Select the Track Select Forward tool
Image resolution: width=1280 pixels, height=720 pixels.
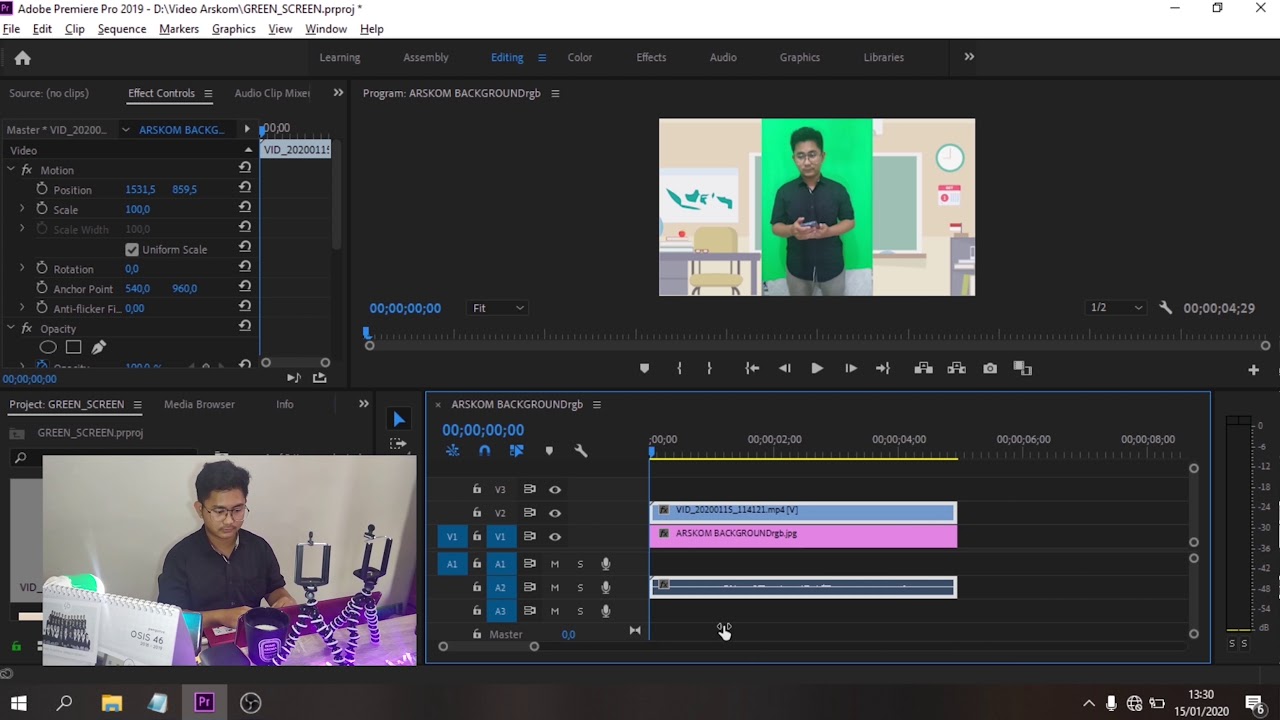pyautogui.click(x=399, y=443)
